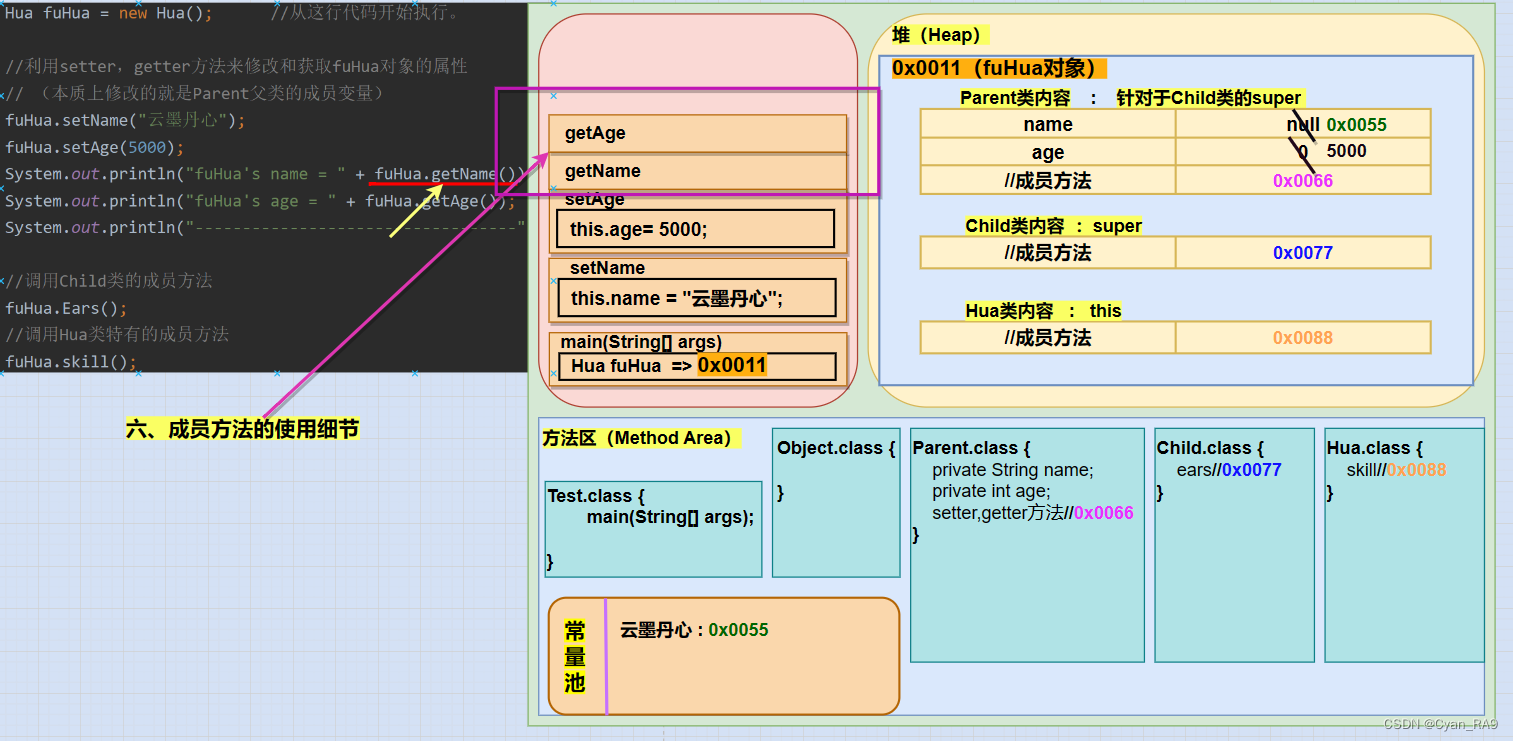Click the 'Object.class {' title

point(836,448)
